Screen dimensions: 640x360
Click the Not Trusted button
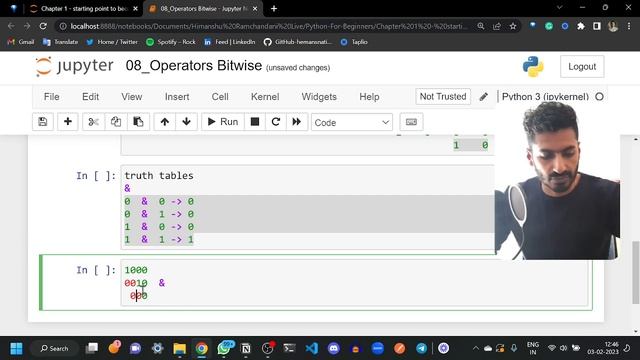(443, 96)
